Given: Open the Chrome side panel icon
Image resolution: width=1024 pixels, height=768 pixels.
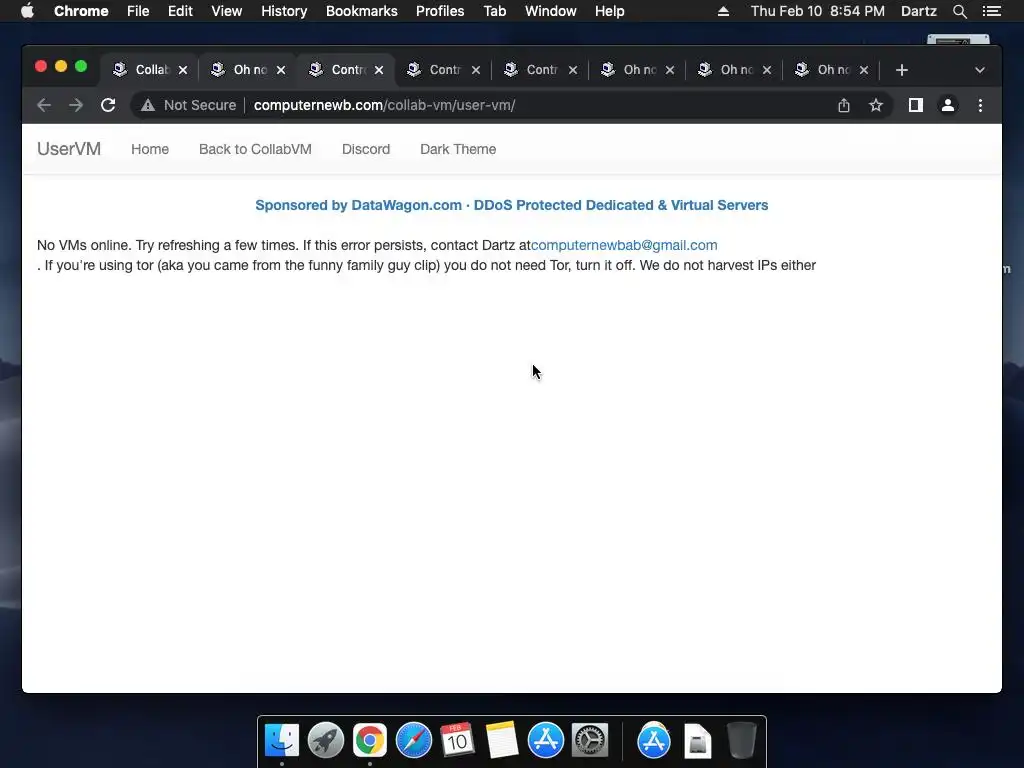Looking at the screenshot, I should point(916,105).
